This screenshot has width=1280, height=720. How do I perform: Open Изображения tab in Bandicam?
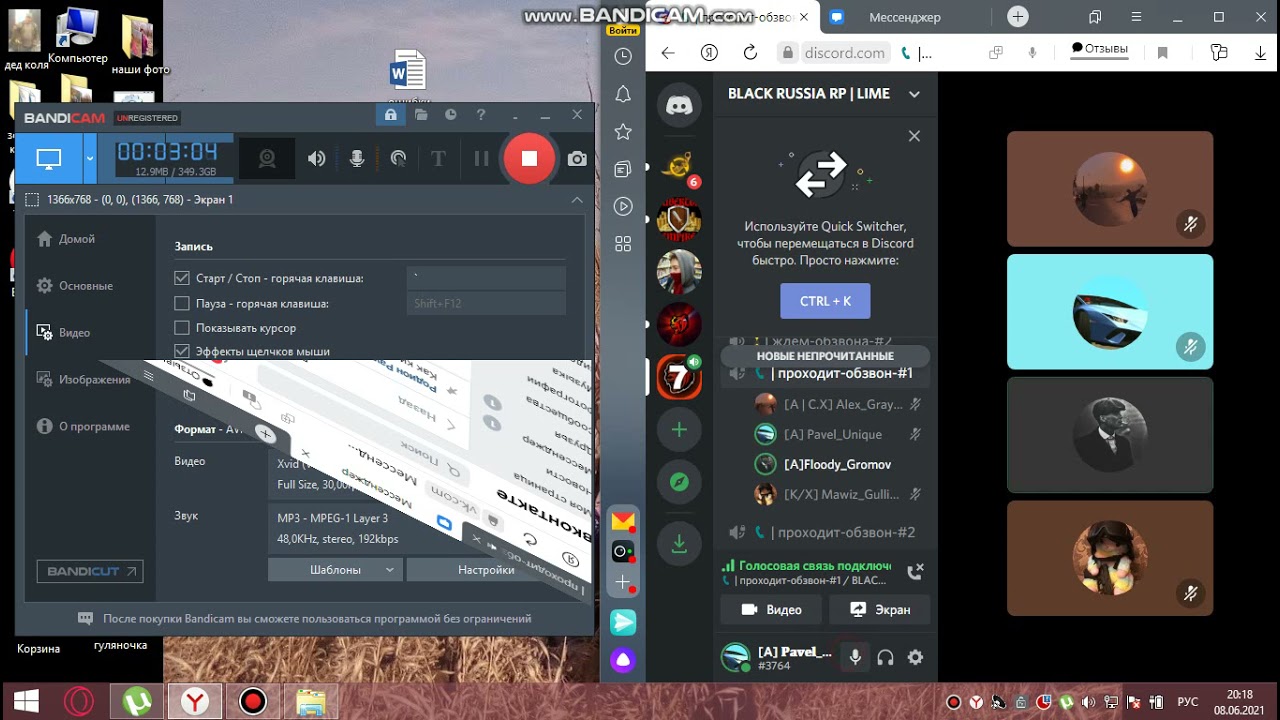pyautogui.click(x=84, y=380)
